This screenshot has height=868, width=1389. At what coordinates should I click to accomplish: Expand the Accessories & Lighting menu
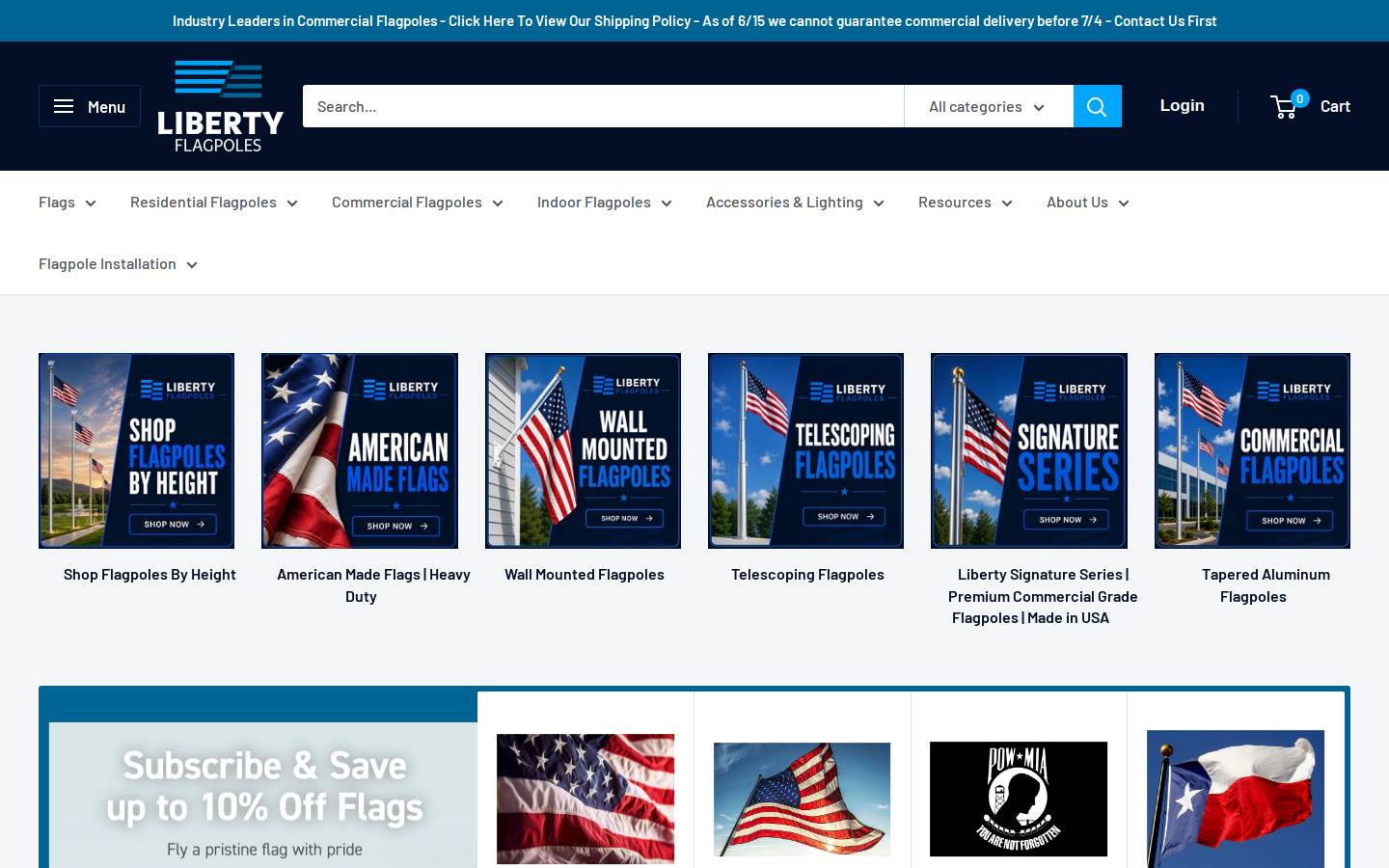795,203
